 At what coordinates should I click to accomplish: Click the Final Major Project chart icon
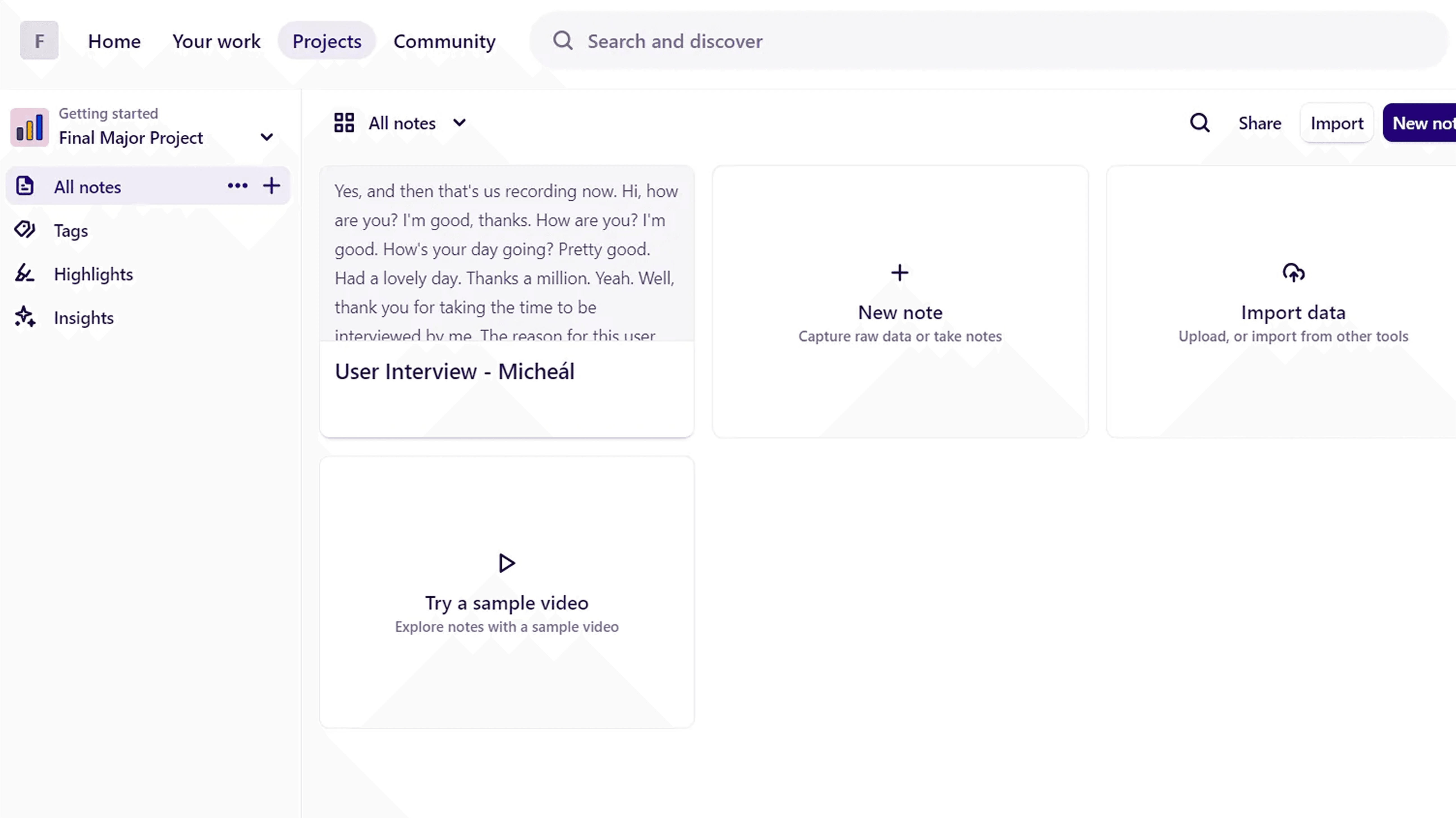[29, 127]
